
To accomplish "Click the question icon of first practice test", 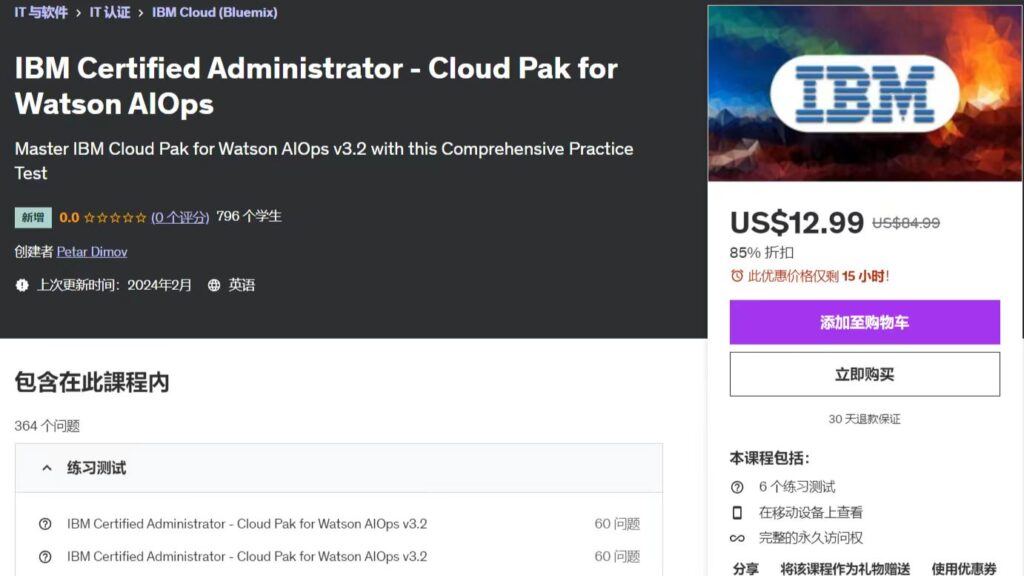I will click(45, 524).
